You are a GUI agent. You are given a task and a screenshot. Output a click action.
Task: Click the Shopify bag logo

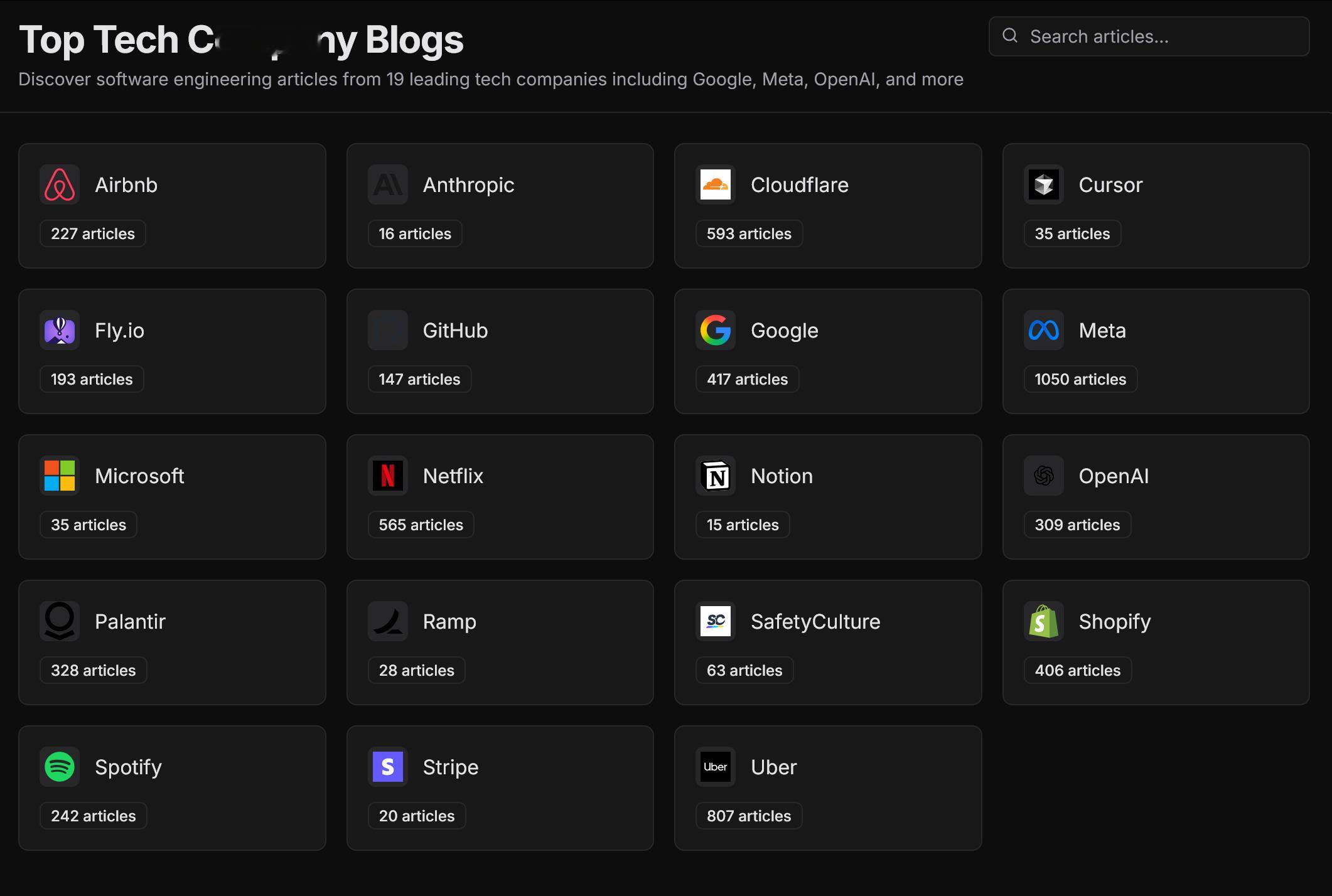tap(1043, 622)
